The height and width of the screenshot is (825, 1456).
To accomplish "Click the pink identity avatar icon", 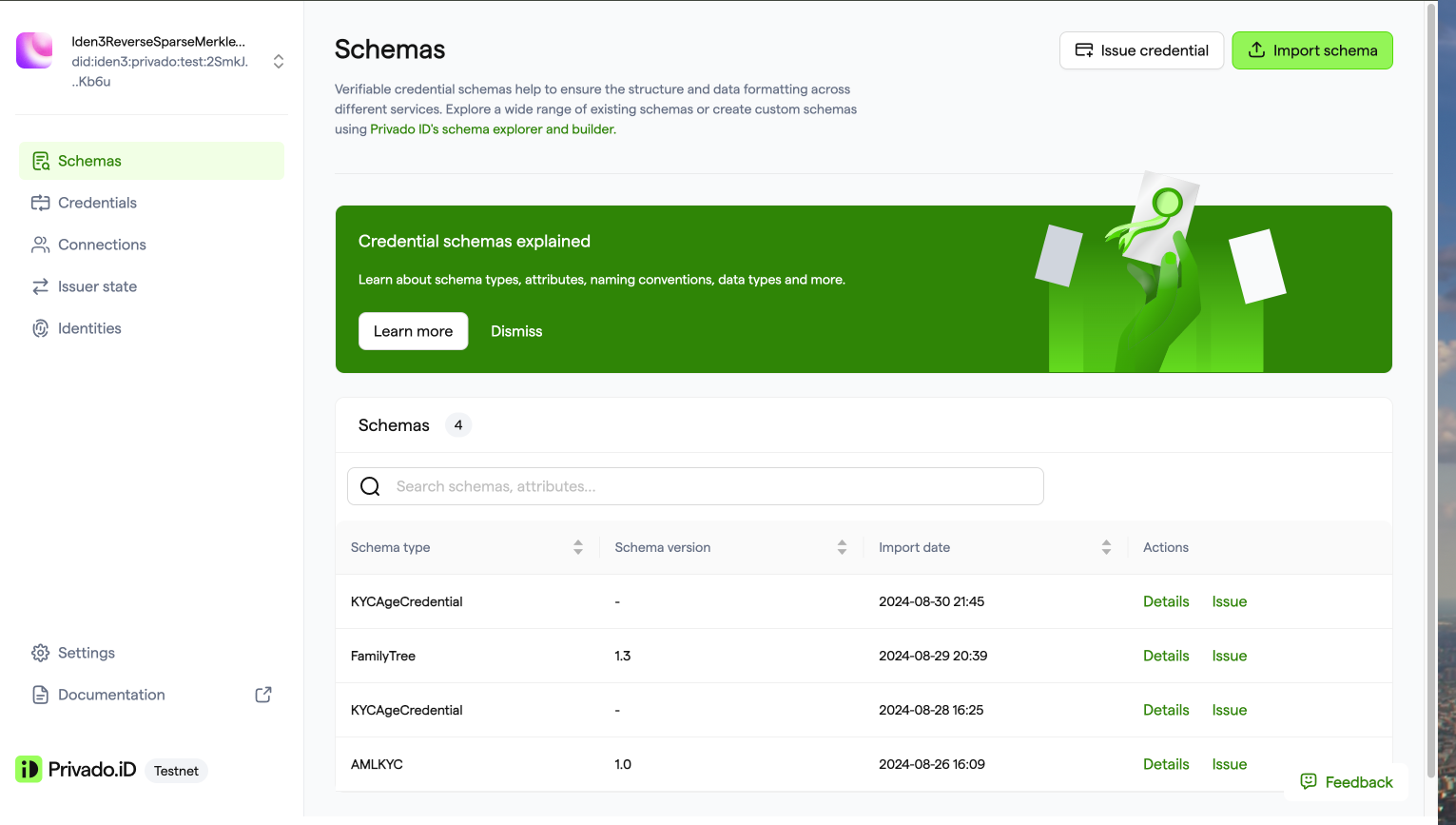I will (34, 50).
